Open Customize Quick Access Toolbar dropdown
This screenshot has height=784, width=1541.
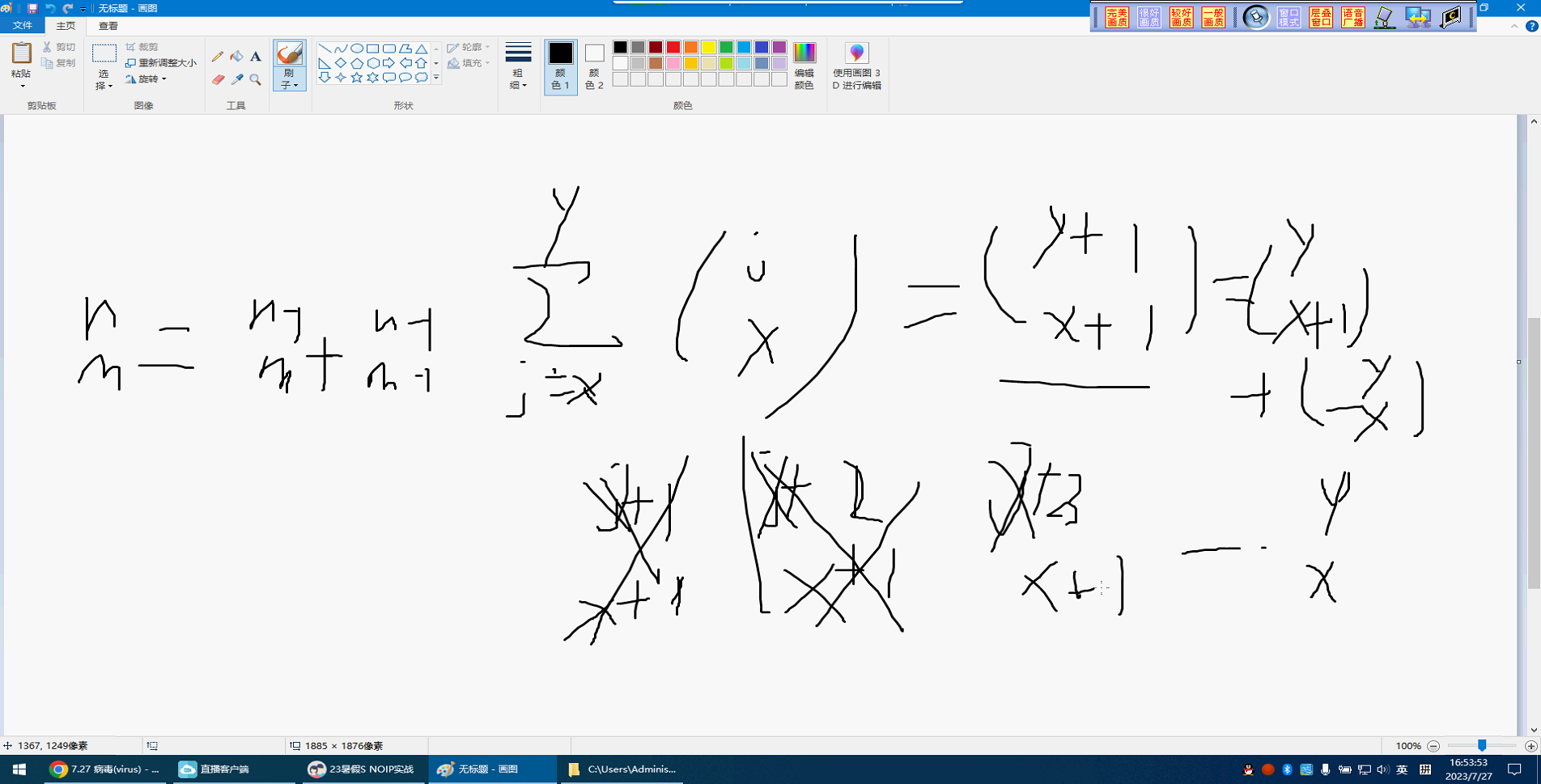[x=83, y=9]
